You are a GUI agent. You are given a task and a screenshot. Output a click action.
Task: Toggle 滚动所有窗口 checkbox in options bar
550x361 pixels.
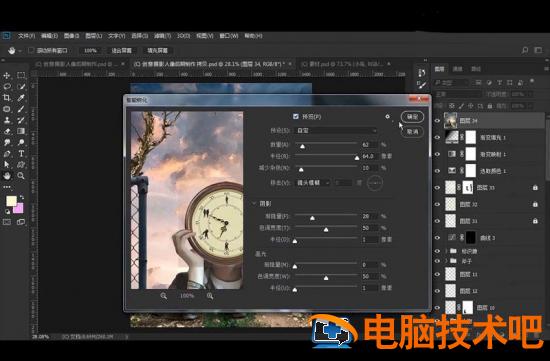31,51
